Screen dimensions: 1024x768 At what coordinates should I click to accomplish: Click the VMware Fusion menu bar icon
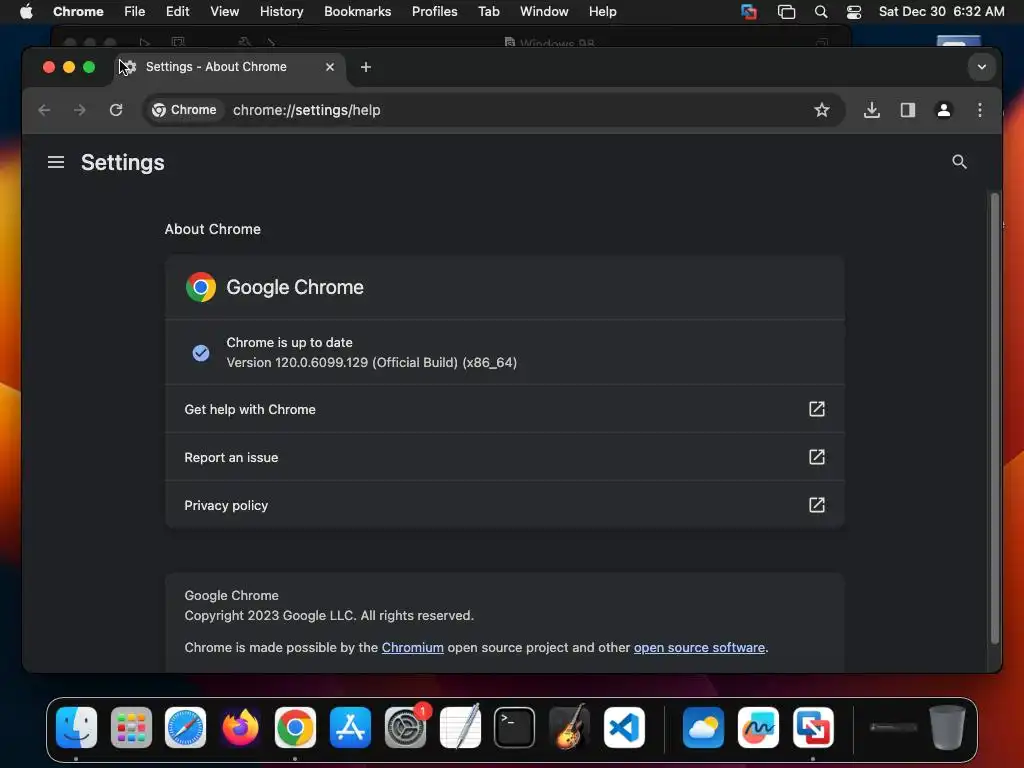749,12
